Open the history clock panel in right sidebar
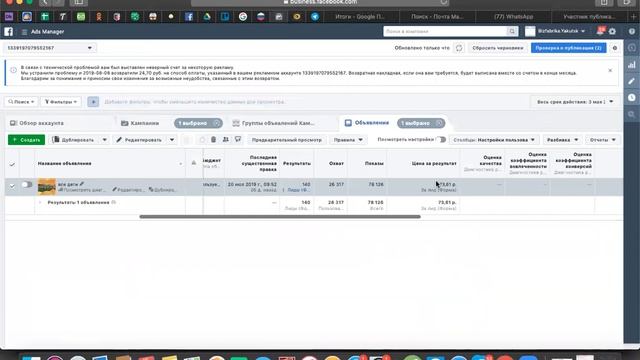Viewport: 640px width, 360px height. [631, 98]
